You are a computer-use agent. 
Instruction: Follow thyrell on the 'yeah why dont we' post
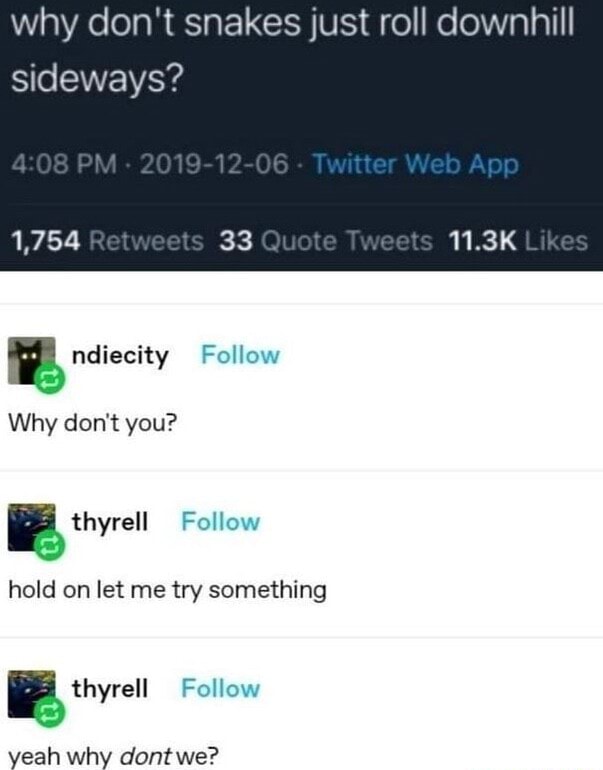tap(220, 688)
